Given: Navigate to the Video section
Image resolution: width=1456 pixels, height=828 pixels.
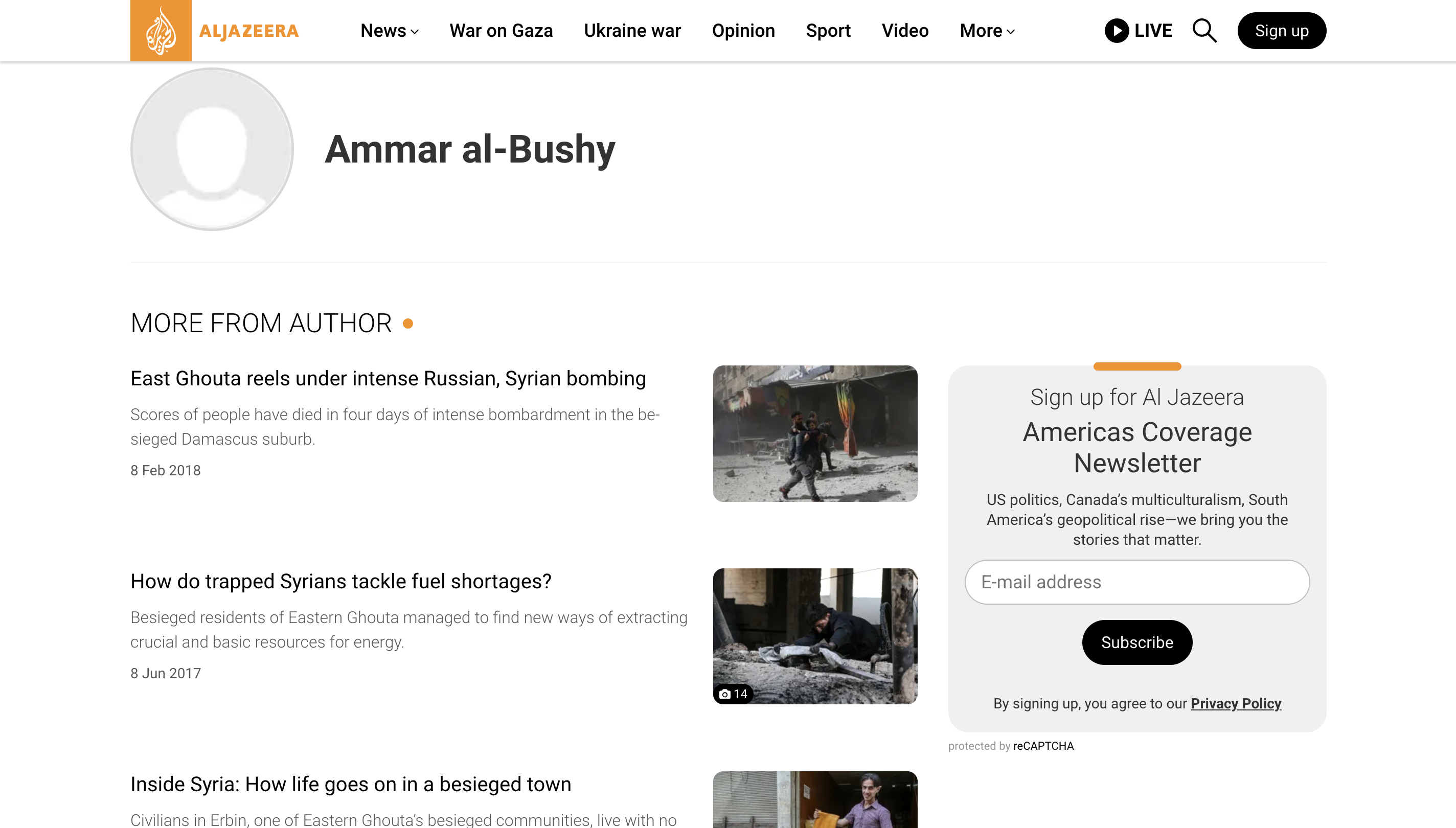Looking at the screenshot, I should [905, 31].
